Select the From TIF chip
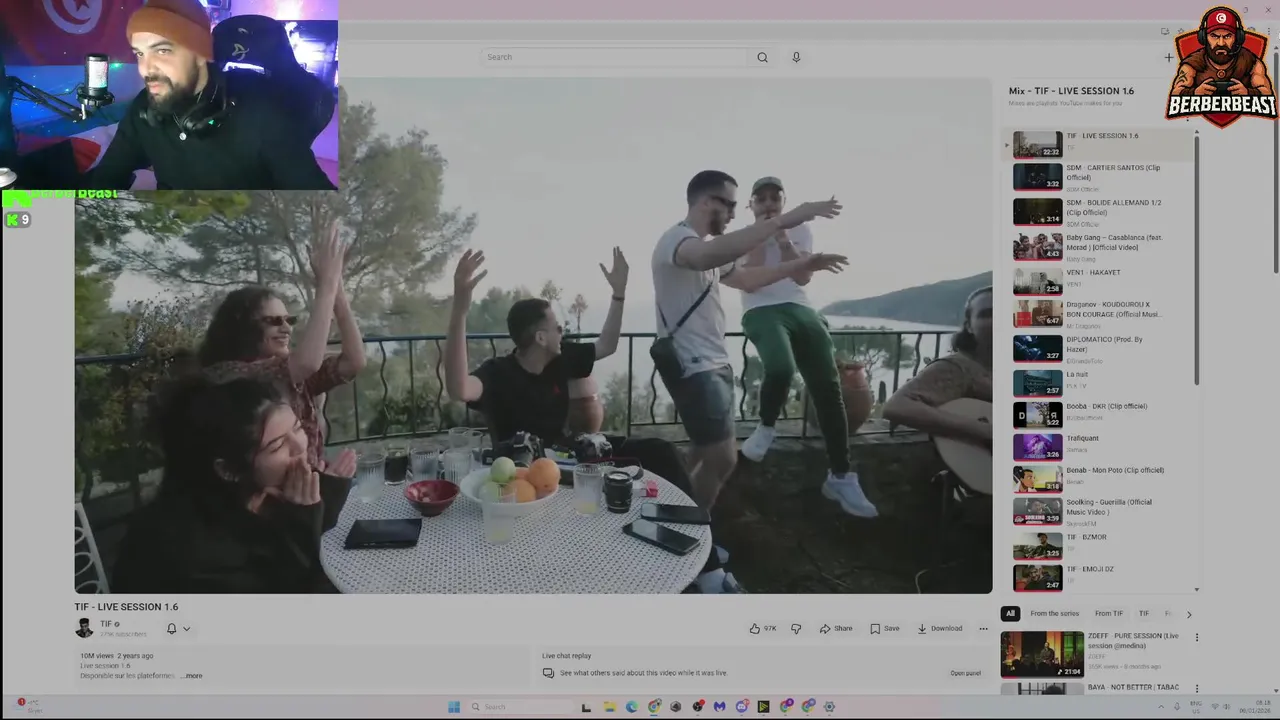Image resolution: width=1280 pixels, height=720 pixels. click(x=1109, y=613)
